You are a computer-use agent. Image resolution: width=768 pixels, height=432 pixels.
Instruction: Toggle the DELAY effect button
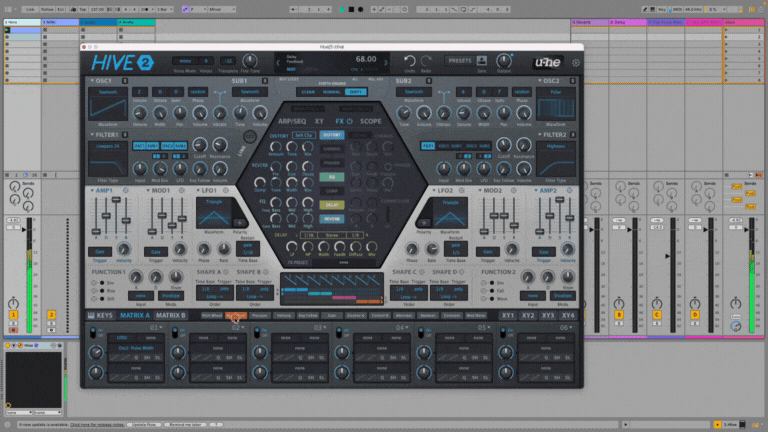[332, 205]
